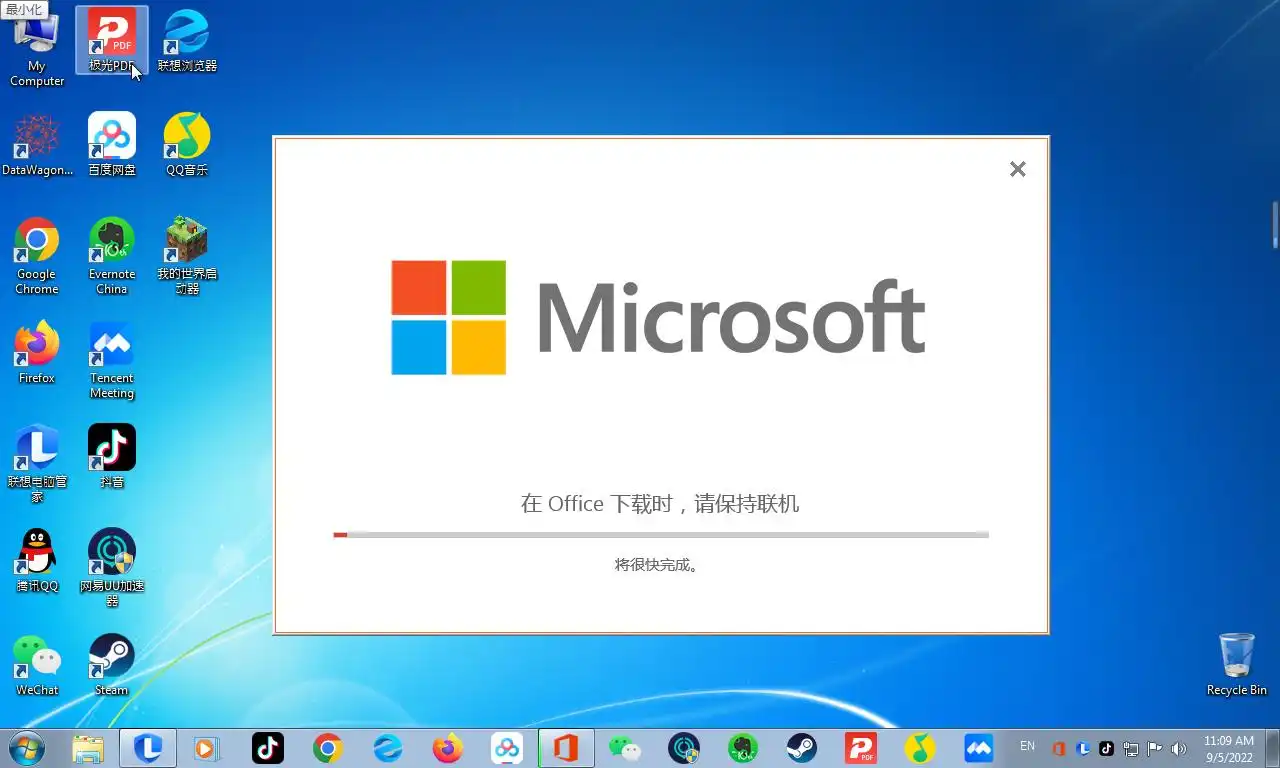Image resolution: width=1280 pixels, height=768 pixels.
Task: Open the media player taskbar icon
Action: [x=207, y=748]
